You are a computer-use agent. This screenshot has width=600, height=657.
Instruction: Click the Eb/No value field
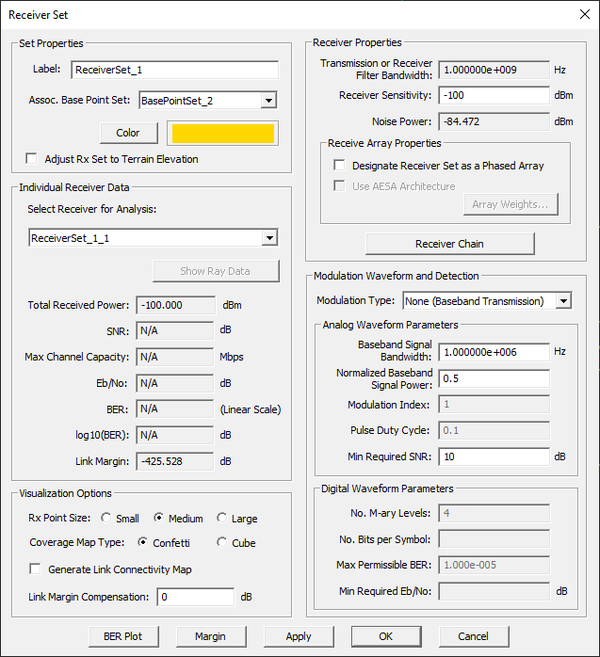click(x=175, y=383)
